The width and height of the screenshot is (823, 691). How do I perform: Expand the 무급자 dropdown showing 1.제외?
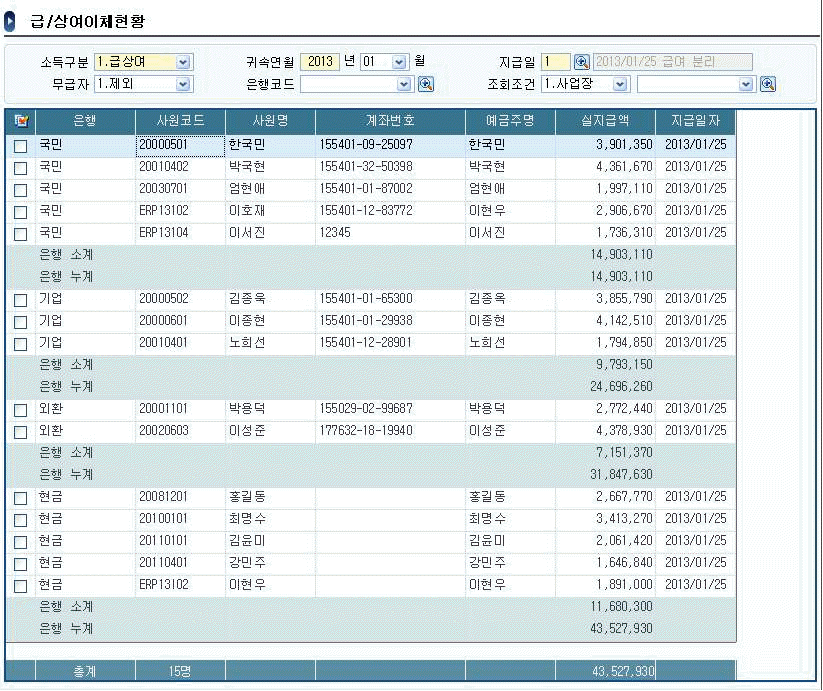click(x=183, y=84)
